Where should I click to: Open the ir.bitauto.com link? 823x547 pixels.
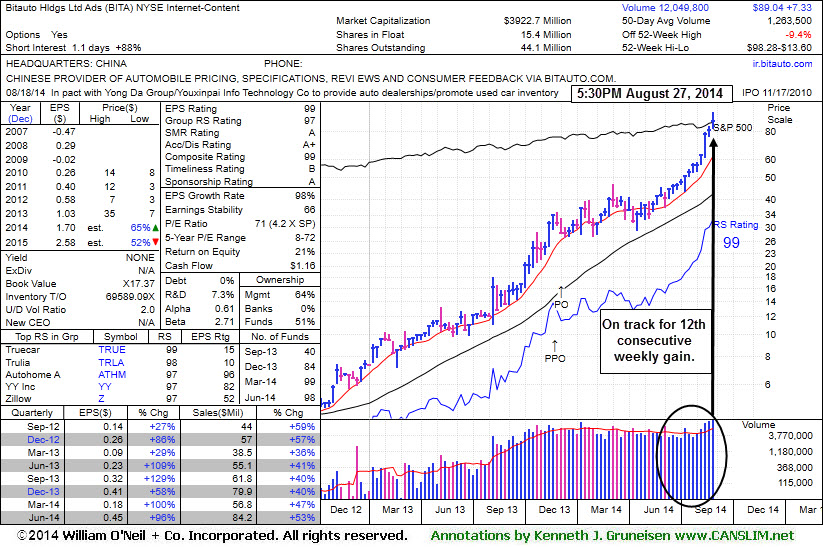point(782,64)
